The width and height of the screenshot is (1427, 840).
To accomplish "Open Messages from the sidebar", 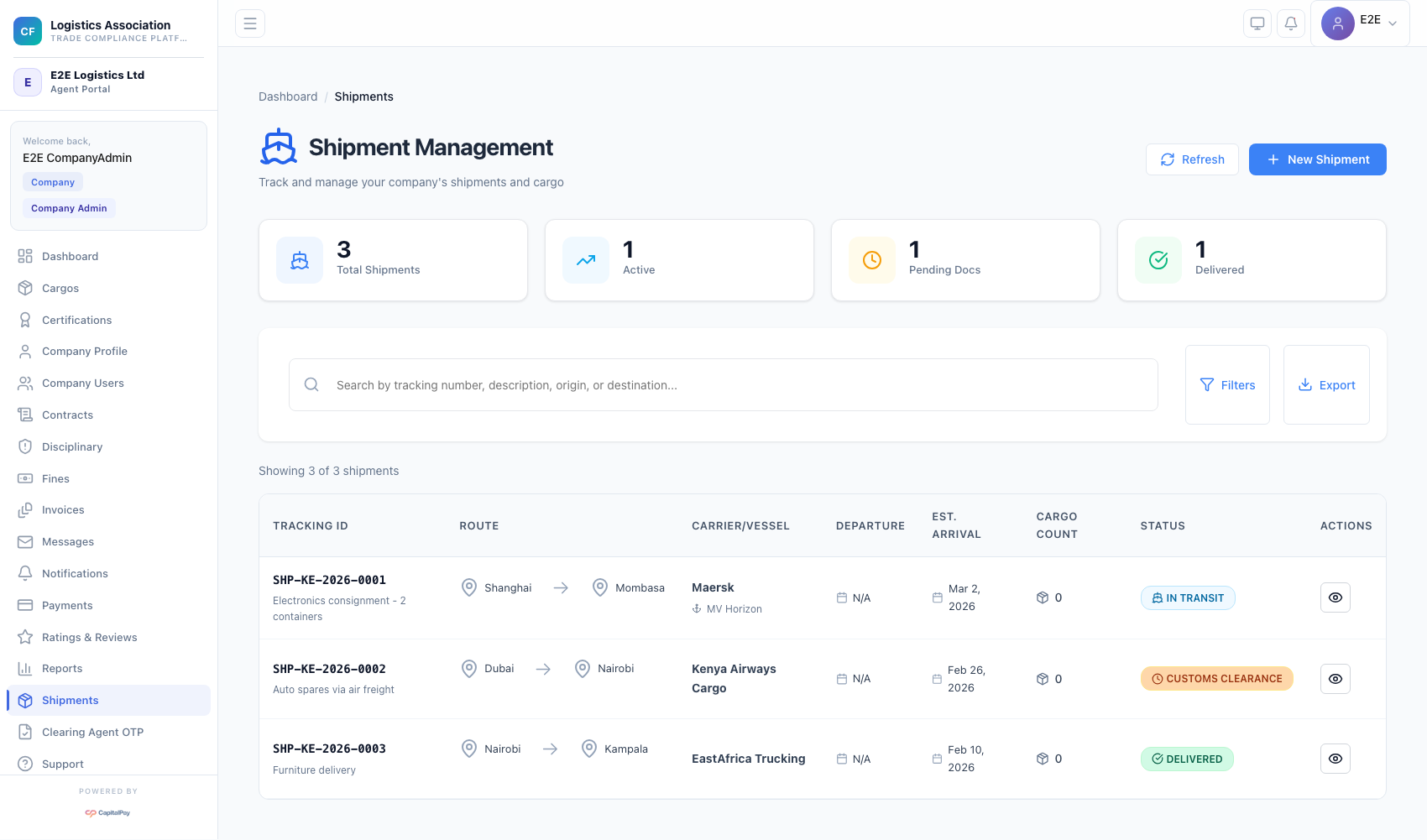I will [x=68, y=541].
